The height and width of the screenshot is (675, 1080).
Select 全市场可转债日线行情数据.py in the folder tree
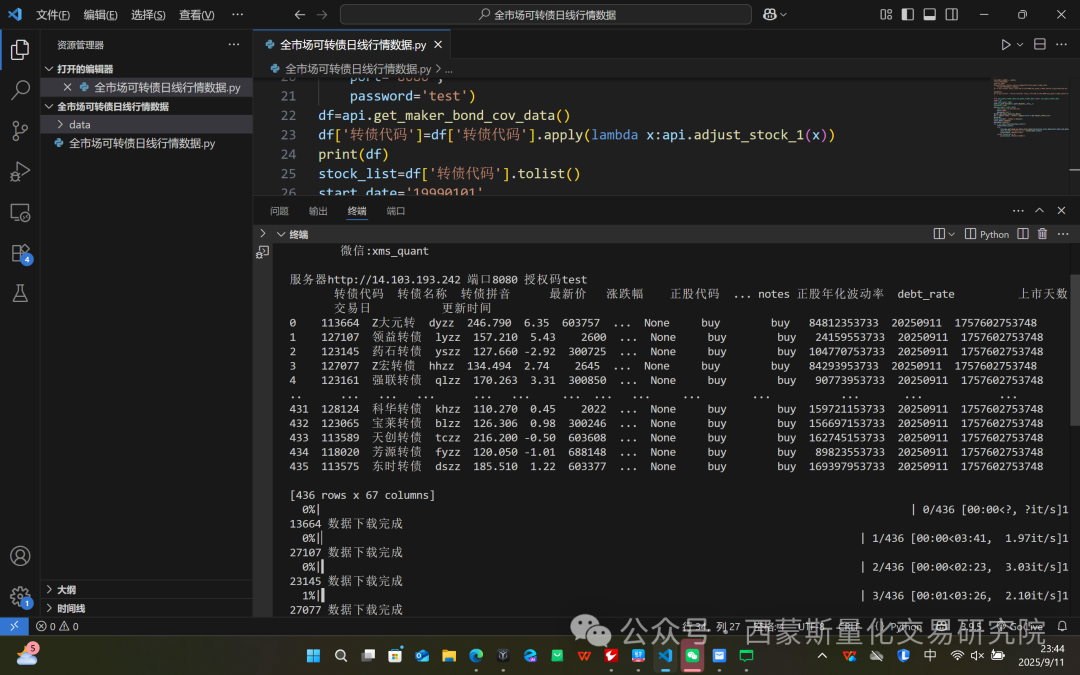point(141,143)
